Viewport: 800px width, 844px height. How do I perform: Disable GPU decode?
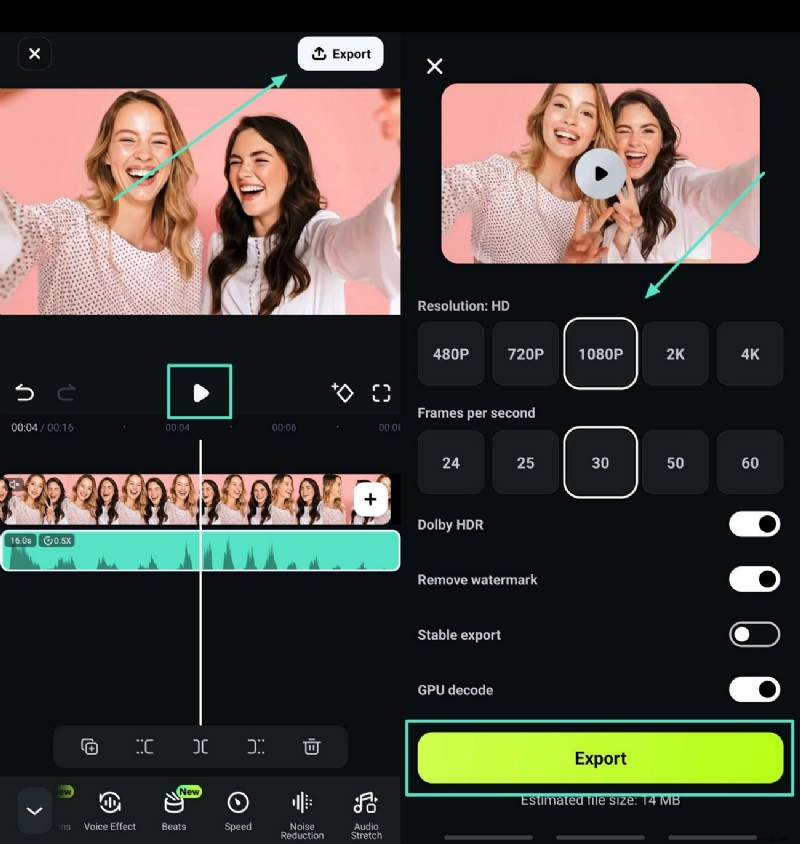coord(753,690)
